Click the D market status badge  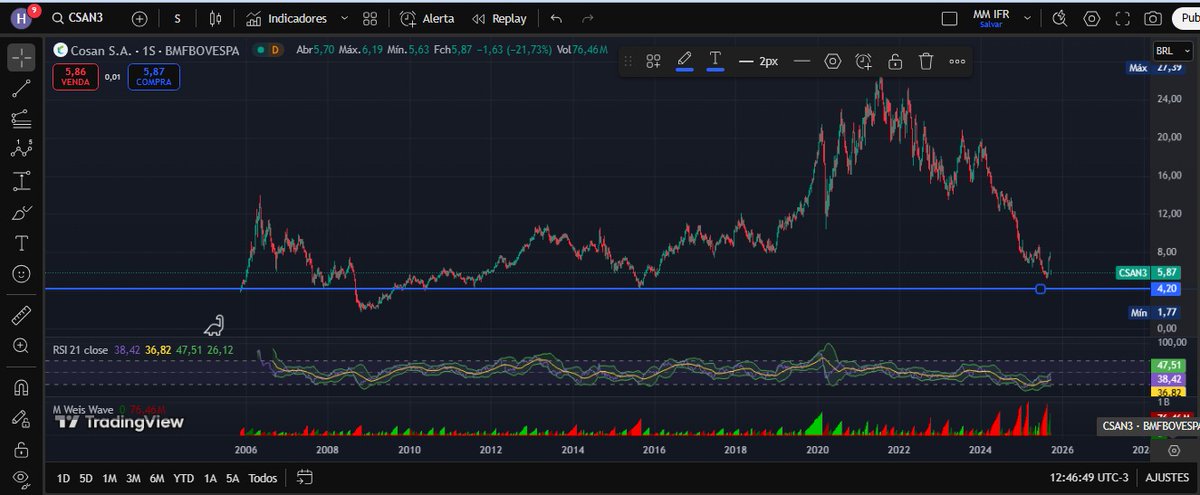point(275,50)
